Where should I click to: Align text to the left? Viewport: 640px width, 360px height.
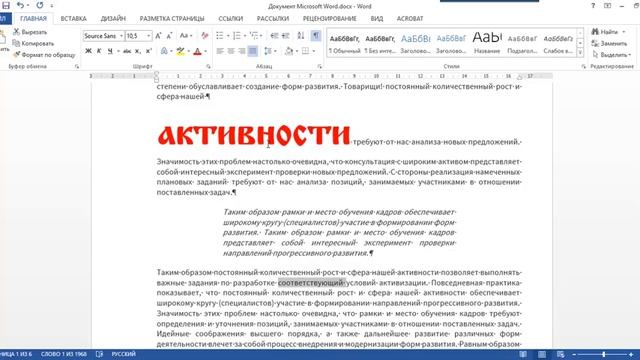pos(220,51)
